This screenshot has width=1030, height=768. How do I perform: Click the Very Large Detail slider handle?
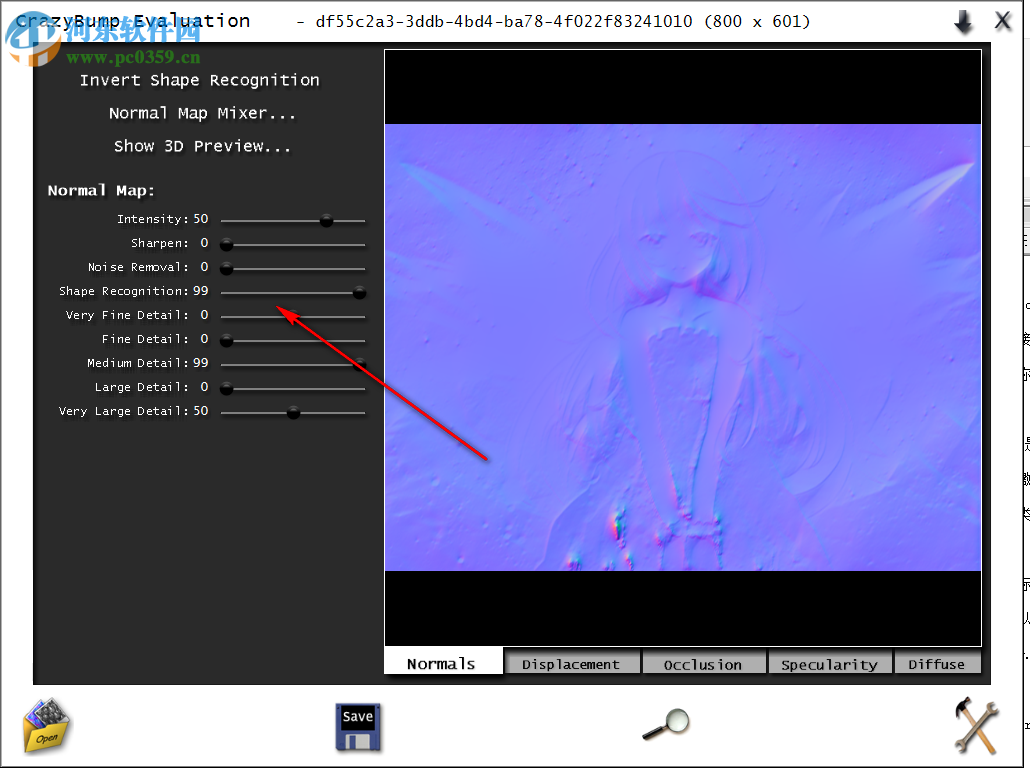pyautogui.click(x=294, y=413)
